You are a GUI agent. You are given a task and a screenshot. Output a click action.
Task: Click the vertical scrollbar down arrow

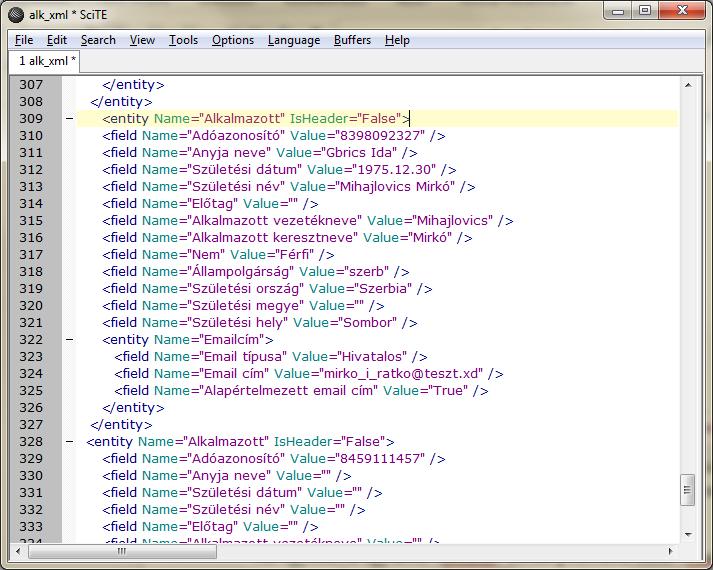[688, 535]
